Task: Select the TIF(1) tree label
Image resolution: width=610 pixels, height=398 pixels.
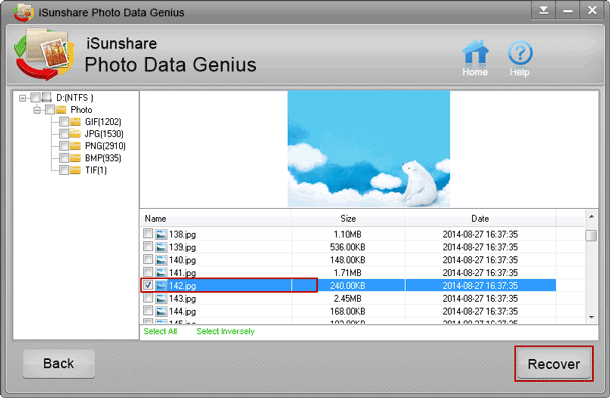Action: click(x=96, y=170)
